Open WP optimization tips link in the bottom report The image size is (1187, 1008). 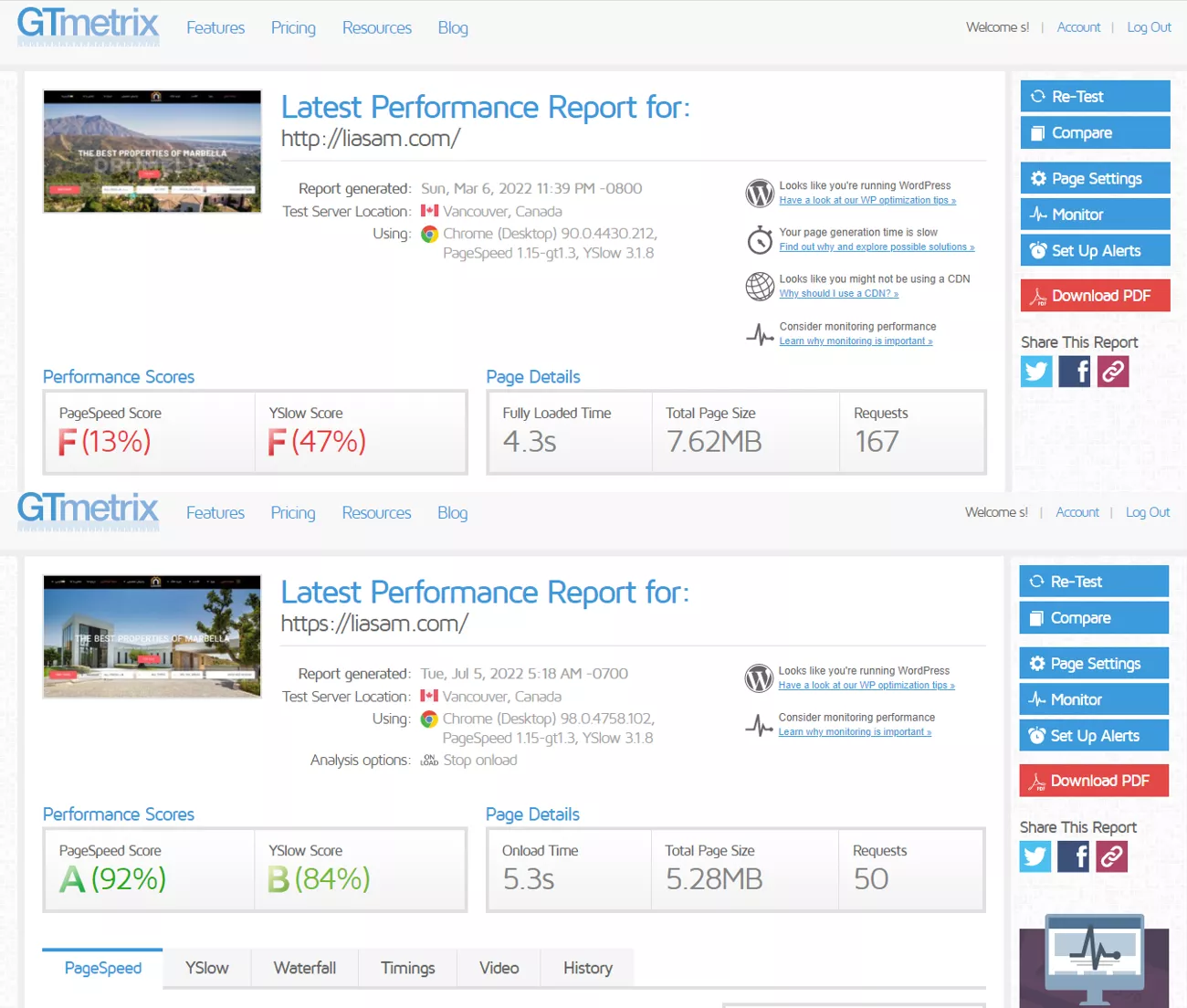click(x=867, y=686)
